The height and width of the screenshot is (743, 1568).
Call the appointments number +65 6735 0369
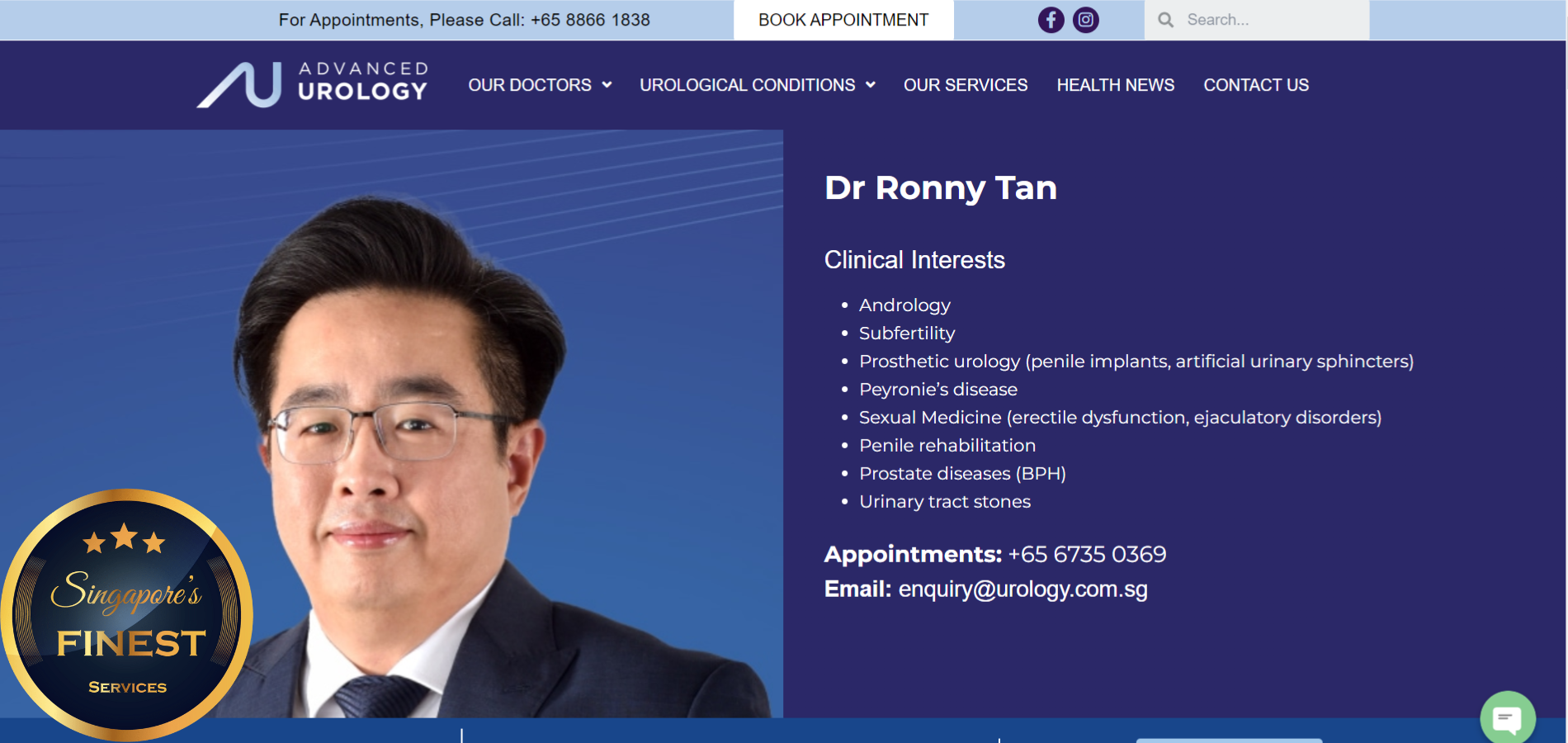(x=1087, y=554)
